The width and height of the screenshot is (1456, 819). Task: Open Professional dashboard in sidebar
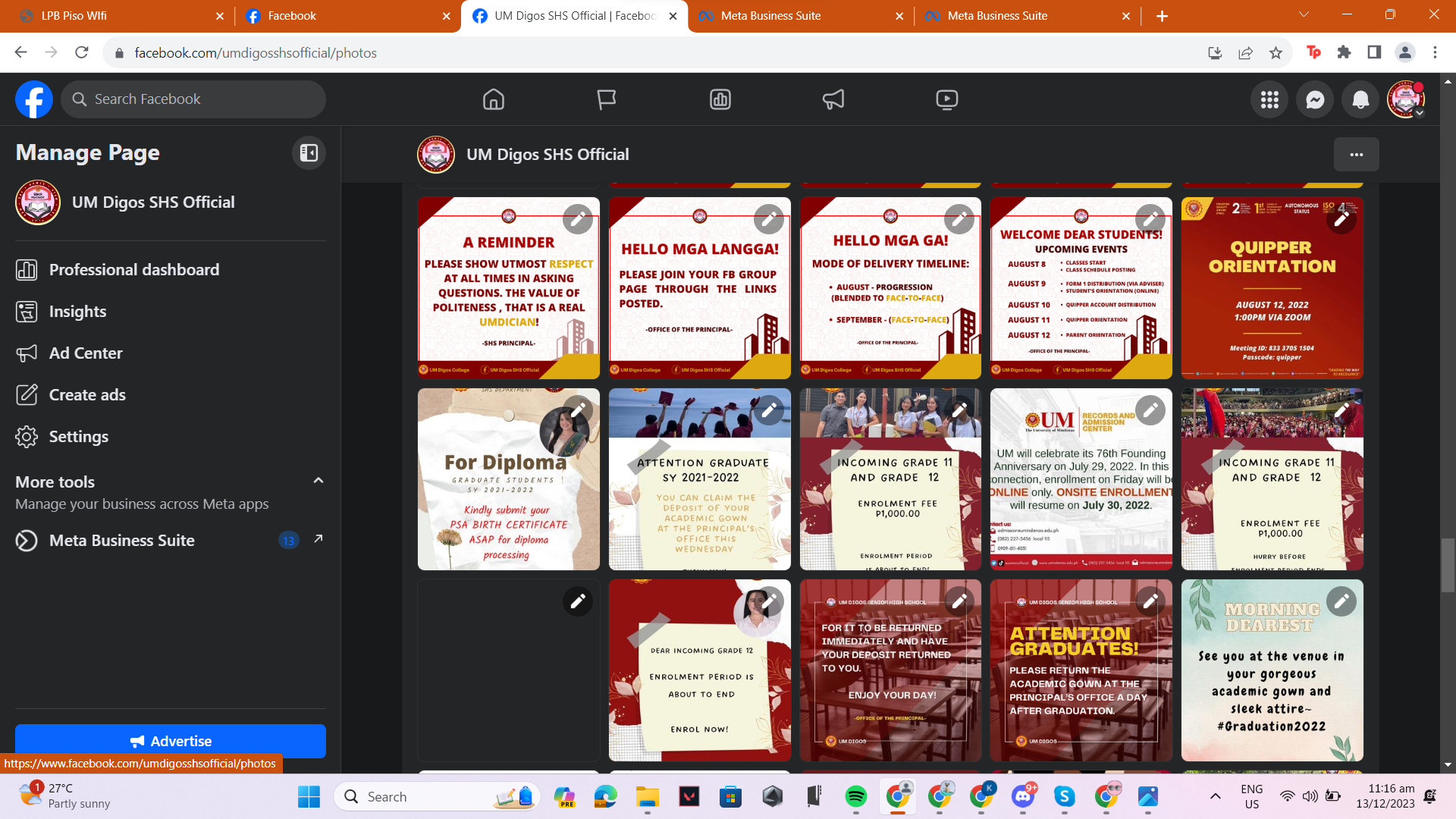[171, 270]
